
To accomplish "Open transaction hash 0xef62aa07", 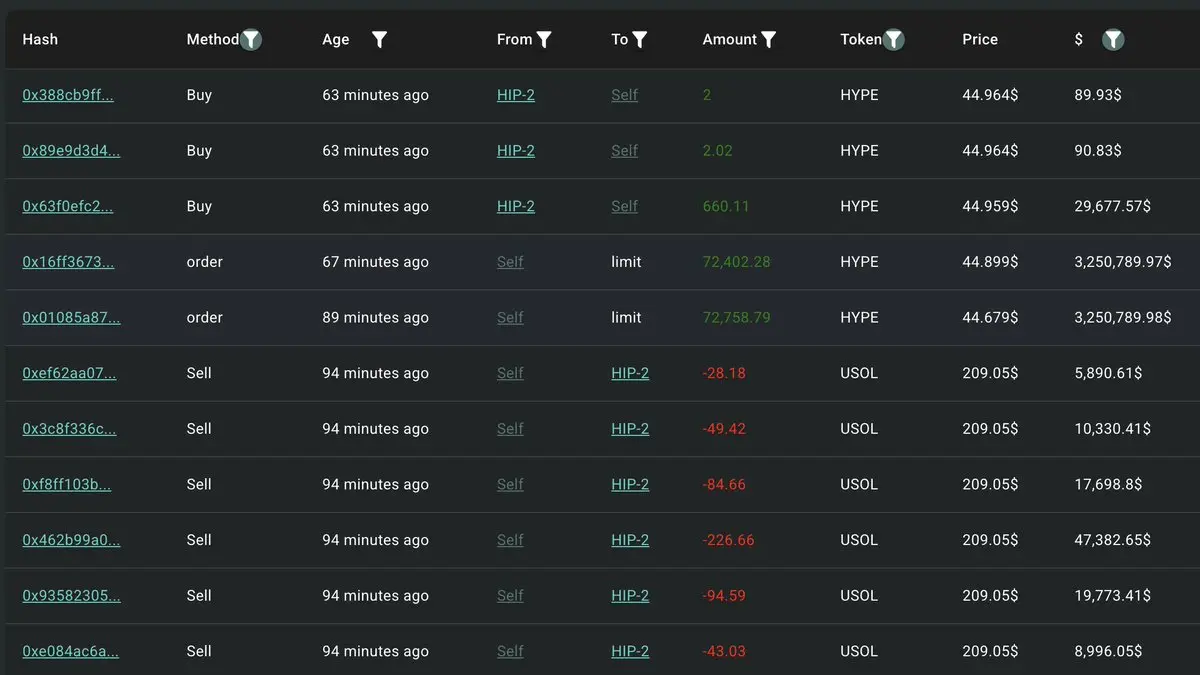I will pyautogui.click(x=69, y=373).
